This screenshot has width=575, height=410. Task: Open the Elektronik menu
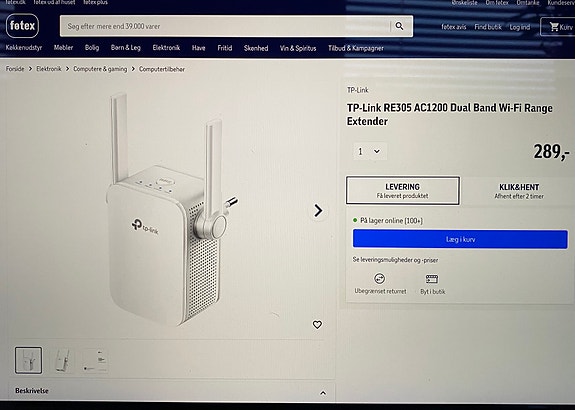pyautogui.click(x=166, y=48)
